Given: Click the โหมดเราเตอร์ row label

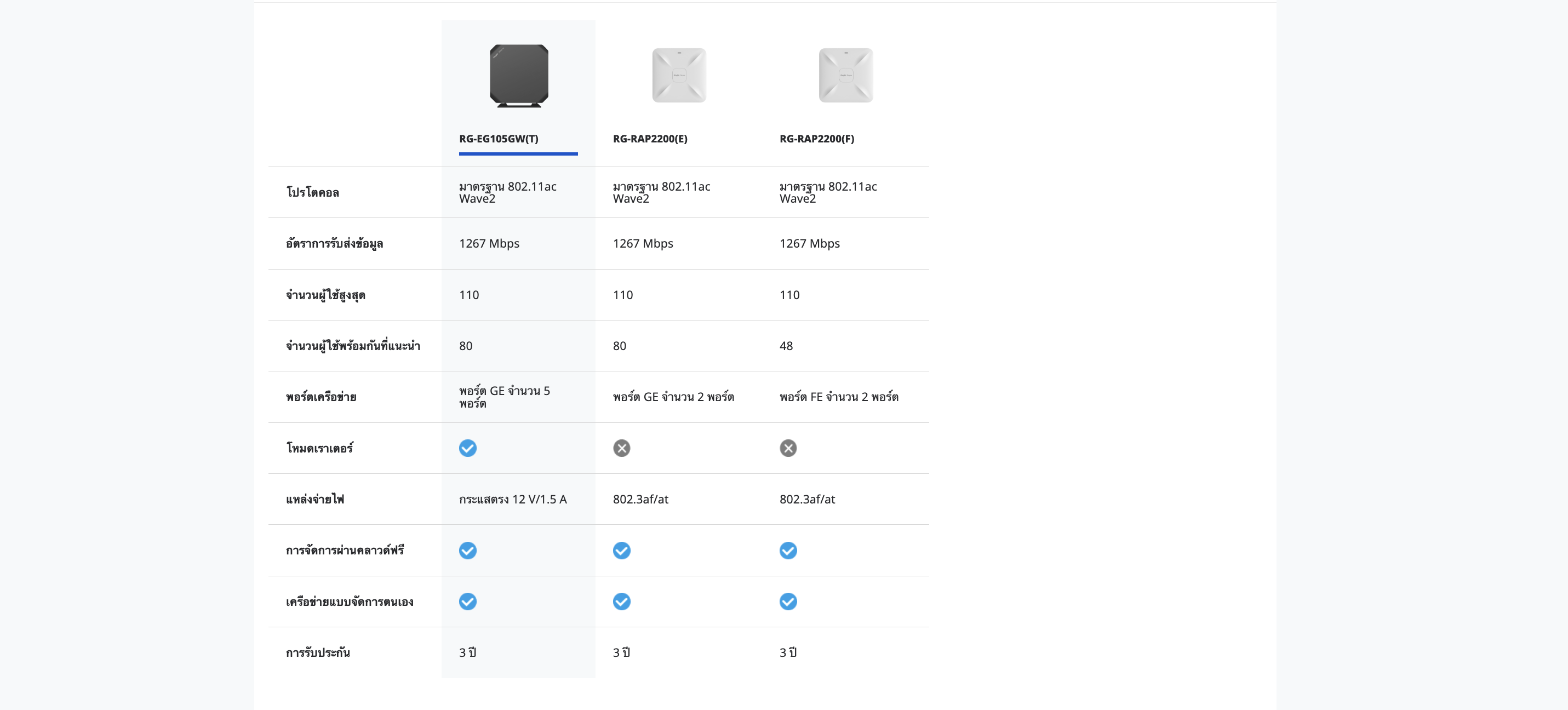Looking at the screenshot, I should coord(319,448).
